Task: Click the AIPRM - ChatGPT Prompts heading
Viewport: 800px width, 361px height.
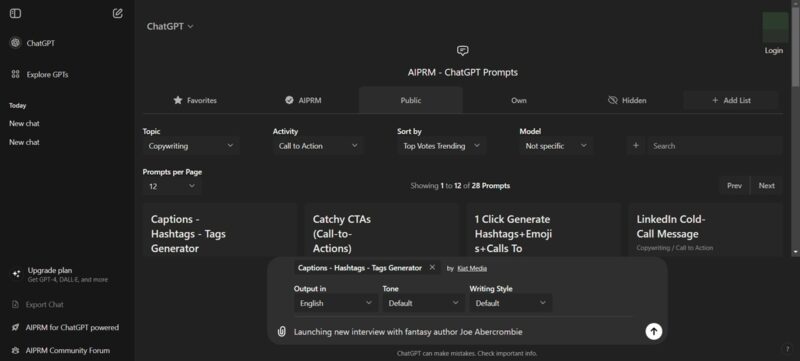Action: click(463, 72)
